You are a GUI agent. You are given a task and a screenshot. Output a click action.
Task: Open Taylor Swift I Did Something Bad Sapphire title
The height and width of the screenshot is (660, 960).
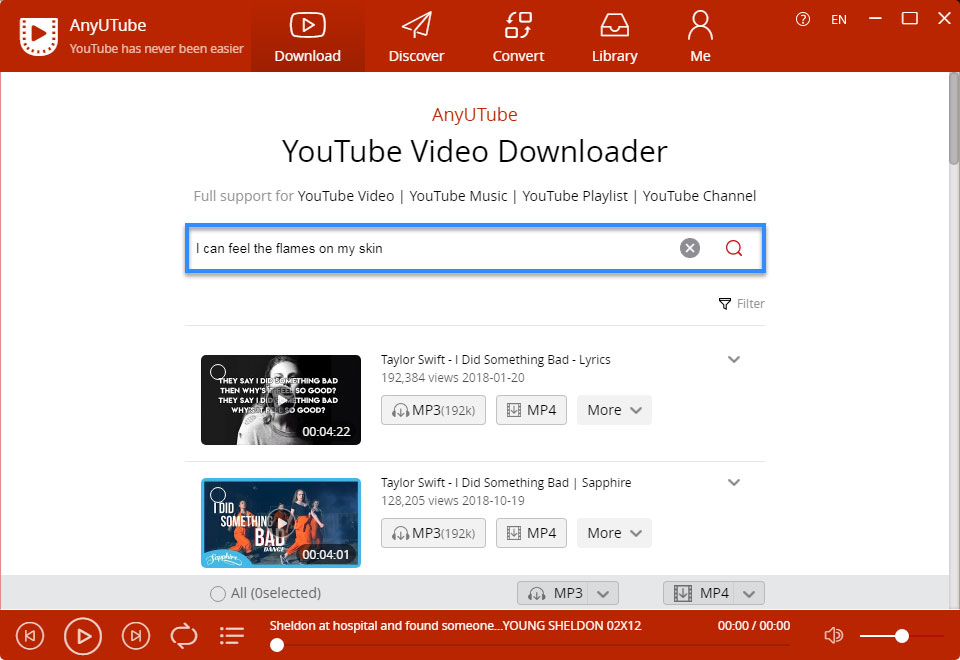(x=506, y=482)
